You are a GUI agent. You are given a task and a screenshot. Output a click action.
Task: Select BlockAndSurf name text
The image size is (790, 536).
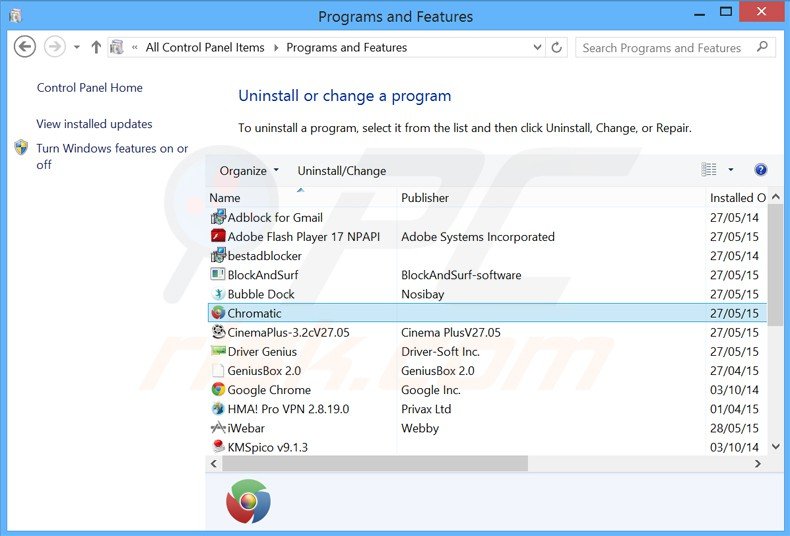tap(263, 275)
